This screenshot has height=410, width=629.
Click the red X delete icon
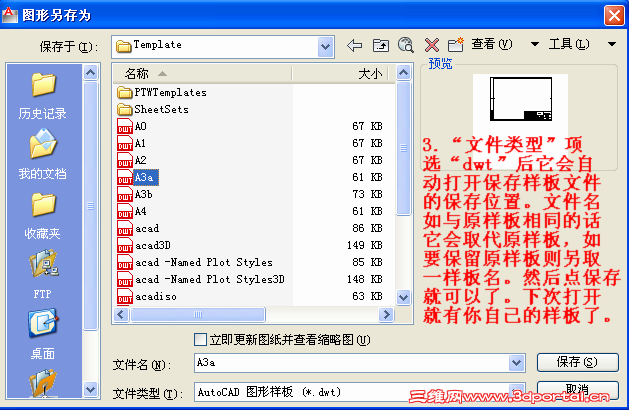432,45
